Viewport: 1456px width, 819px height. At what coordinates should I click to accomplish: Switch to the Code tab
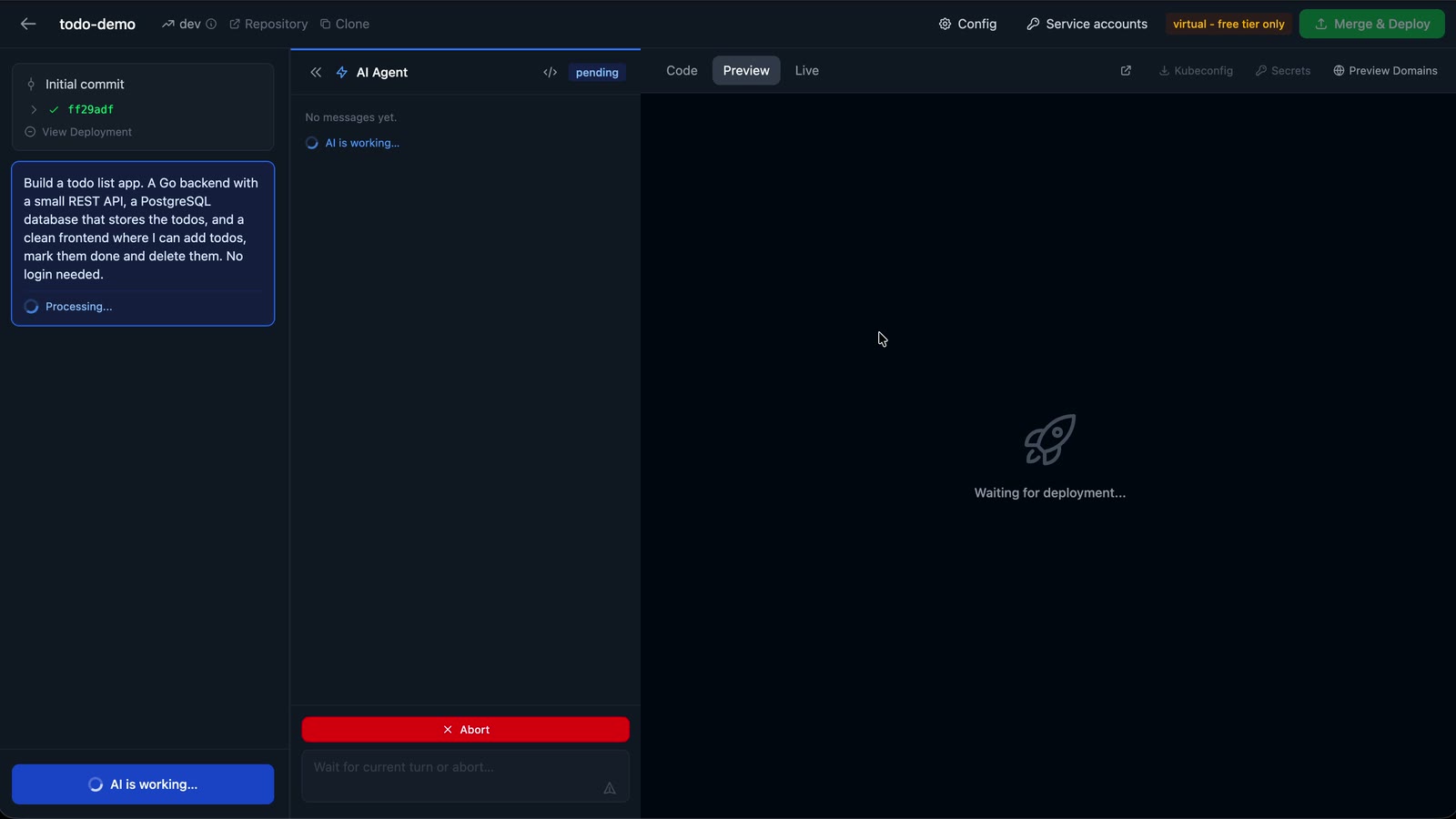click(x=682, y=71)
